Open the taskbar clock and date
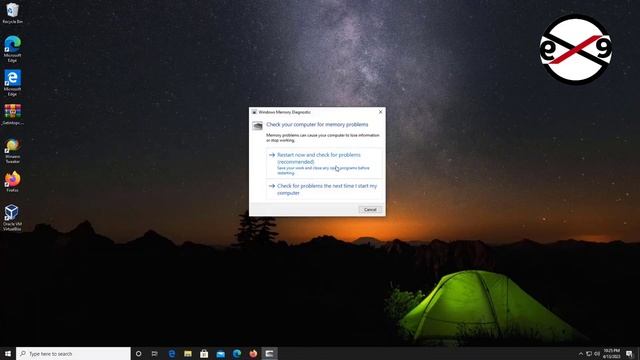This screenshot has width=640, height=360. 611,353
